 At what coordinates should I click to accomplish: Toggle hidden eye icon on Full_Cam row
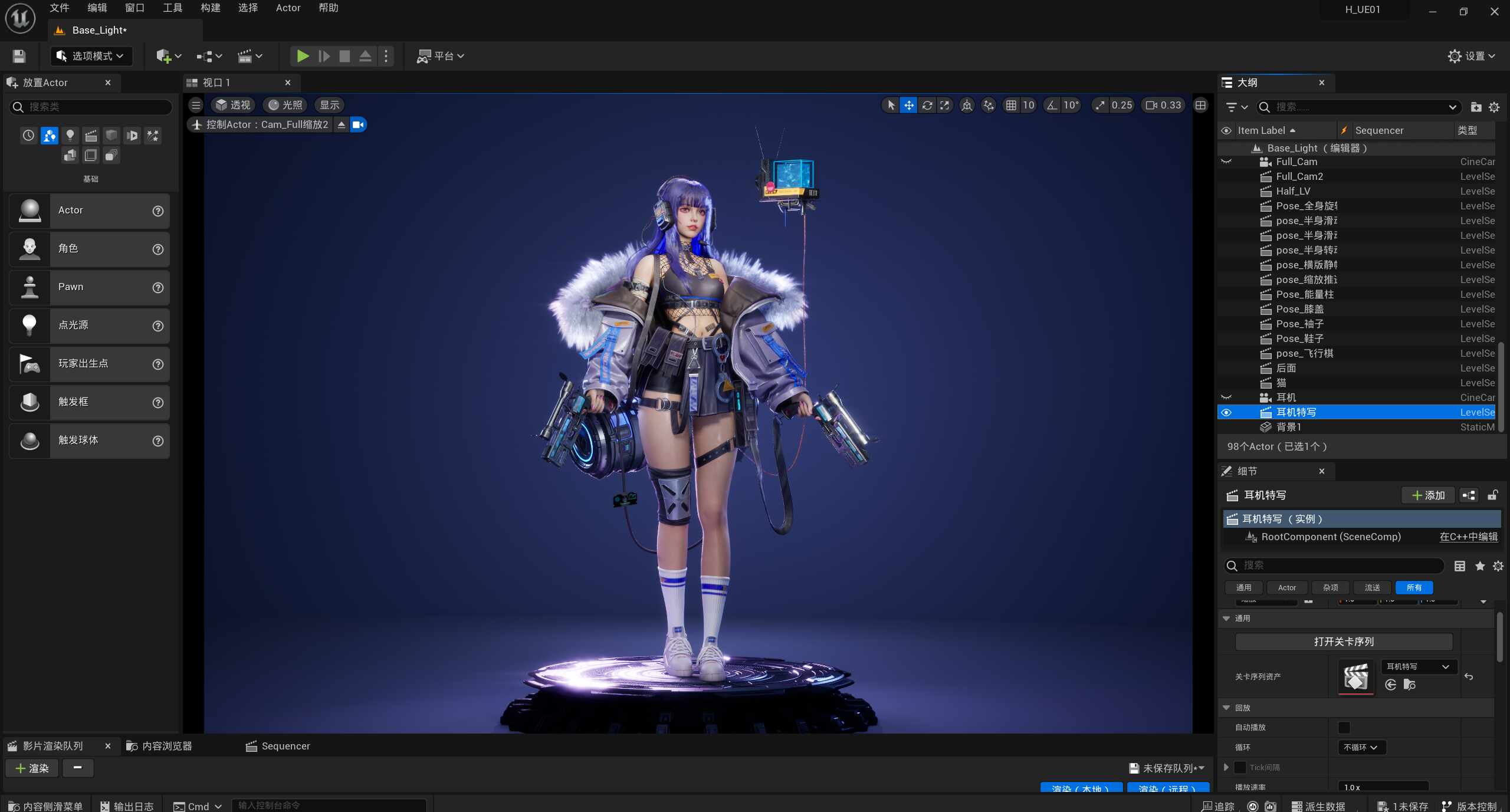pos(1226,162)
